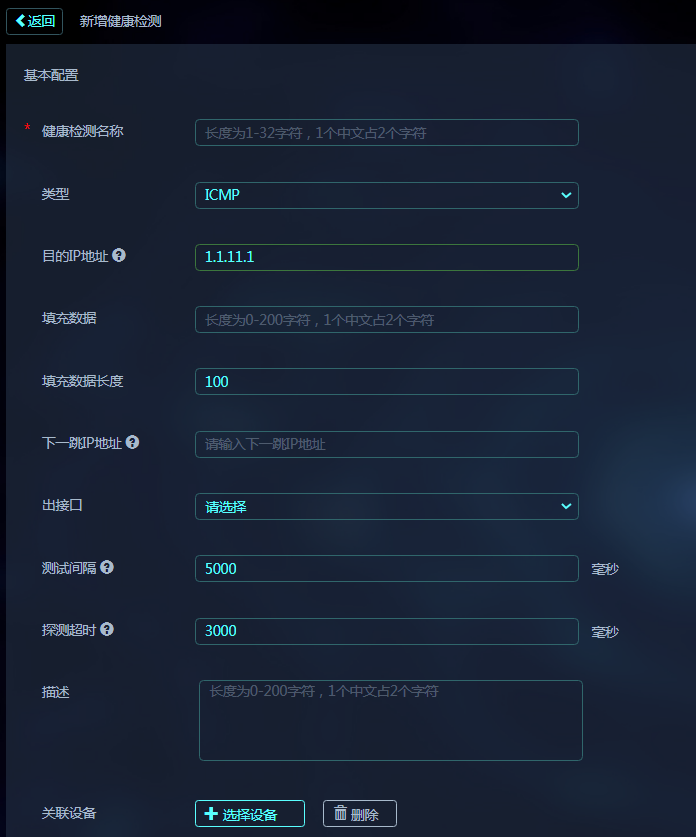Click the help icon next to 目的IP地址
Screen dimensions: 696x837
(x=119, y=255)
